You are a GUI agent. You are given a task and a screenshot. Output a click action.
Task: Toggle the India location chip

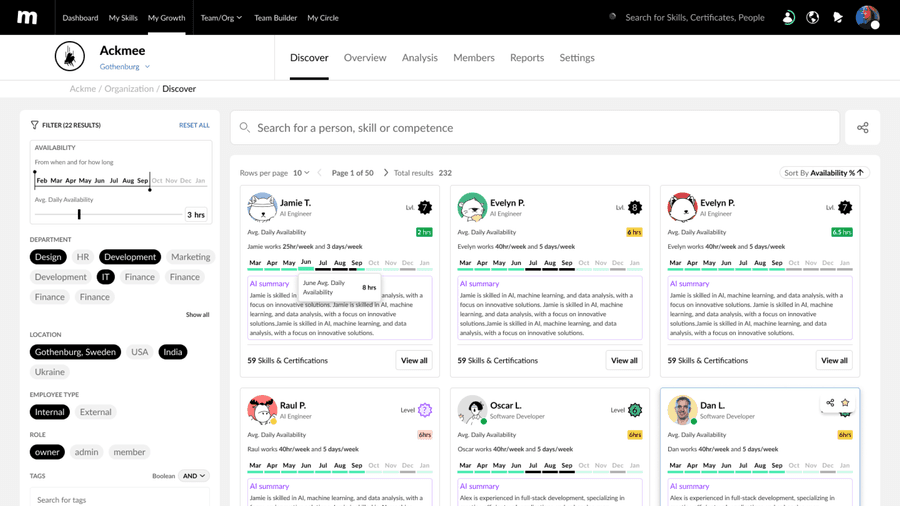[x=173, y=352]
